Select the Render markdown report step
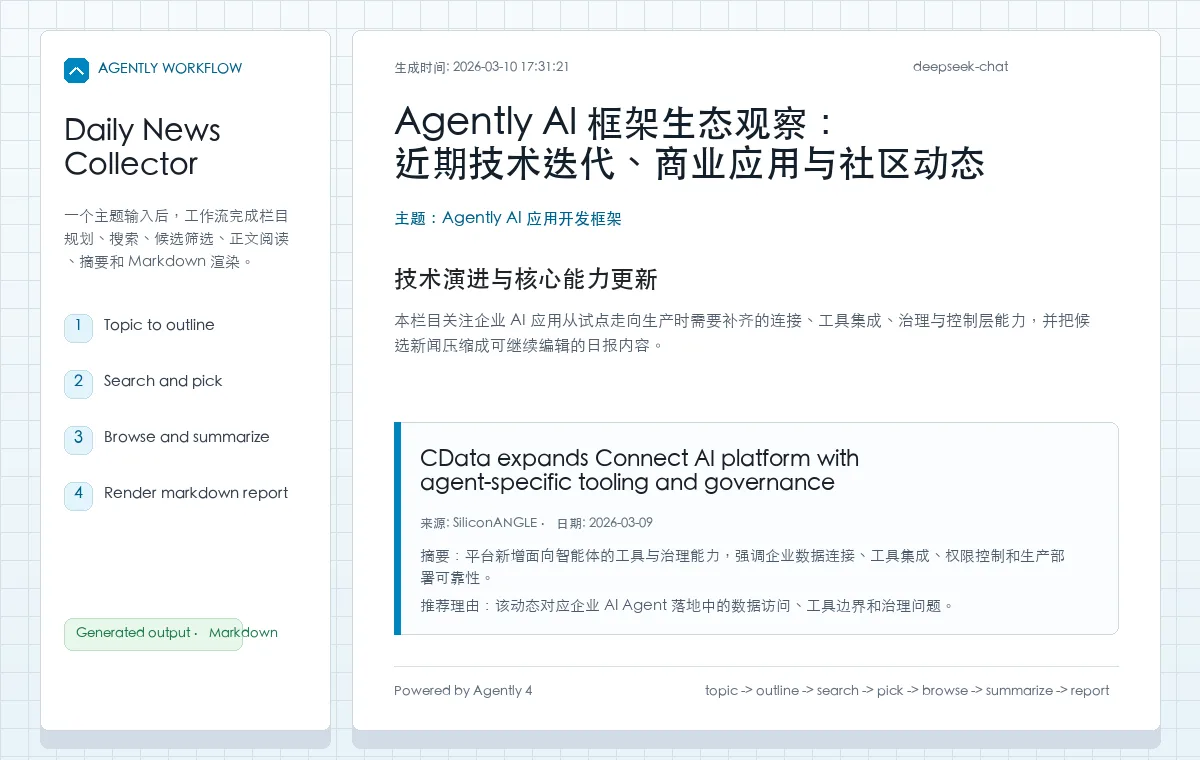This screenshot has width=1200, height=760. [196, 493]
